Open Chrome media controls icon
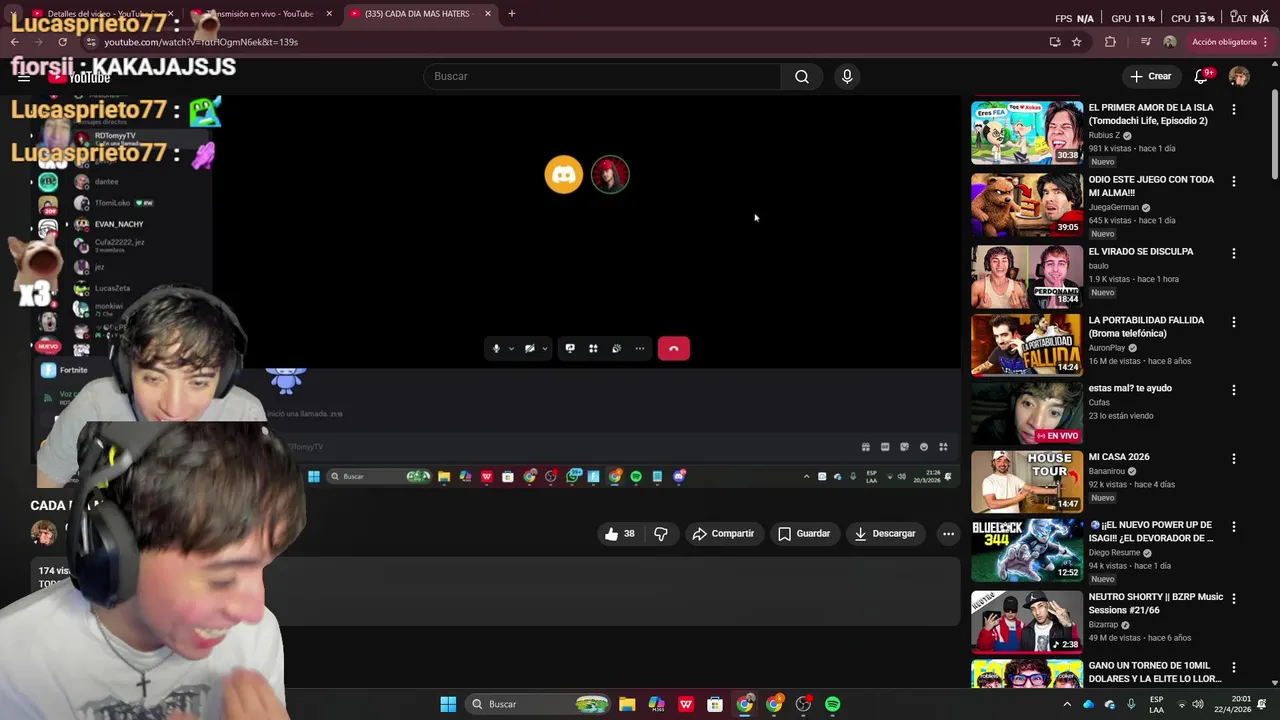1280x720 pixels. [x=1146, y=42]
